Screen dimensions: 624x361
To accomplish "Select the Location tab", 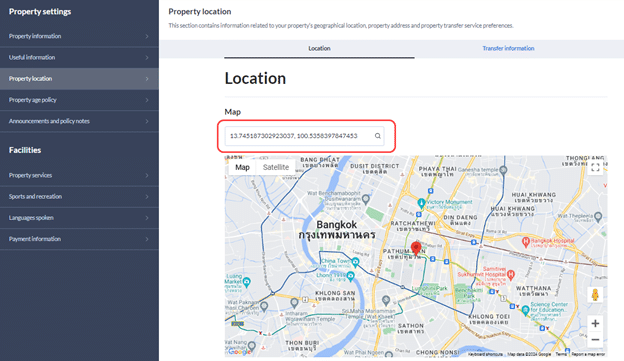I will click(x=319, y=48).
